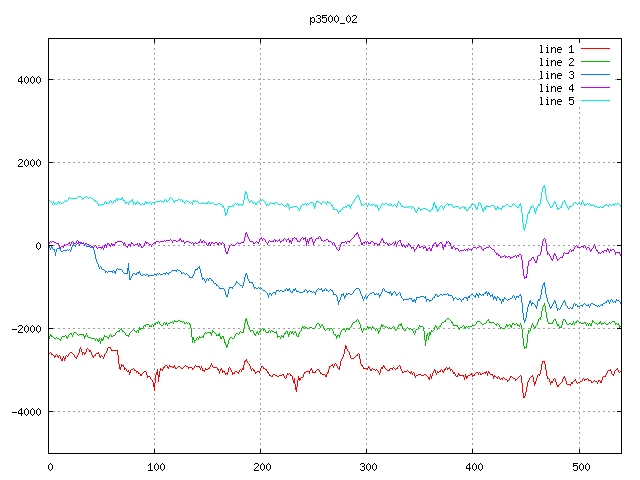640x480 pixels.
Task: Click the blue line 3 legend sample
Action: click(x=595, y=75)
